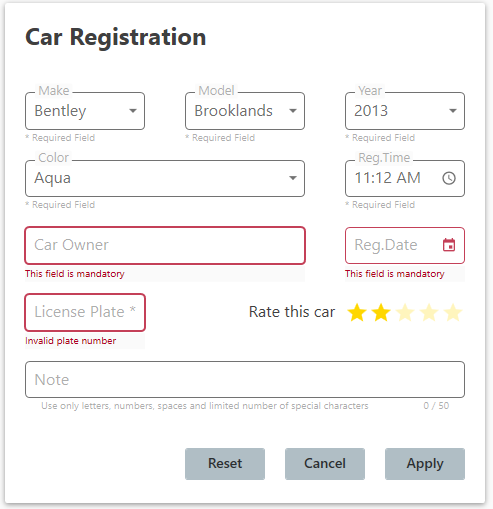The image size is (493, 509).
Task: Choose the fourth rating star
Action: [x=429, y=312]
